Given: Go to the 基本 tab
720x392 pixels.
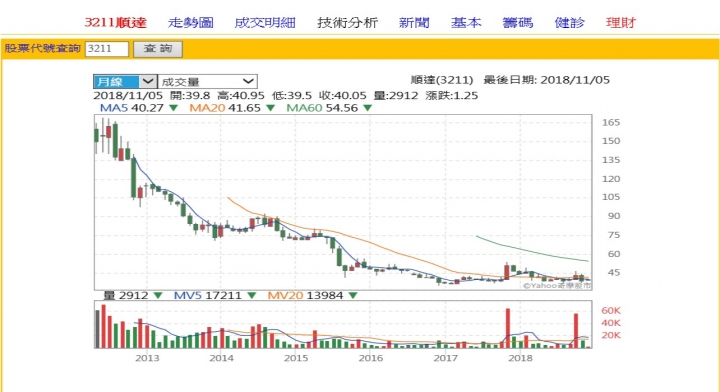Looking at the screenshot, I should pos(466,22).
